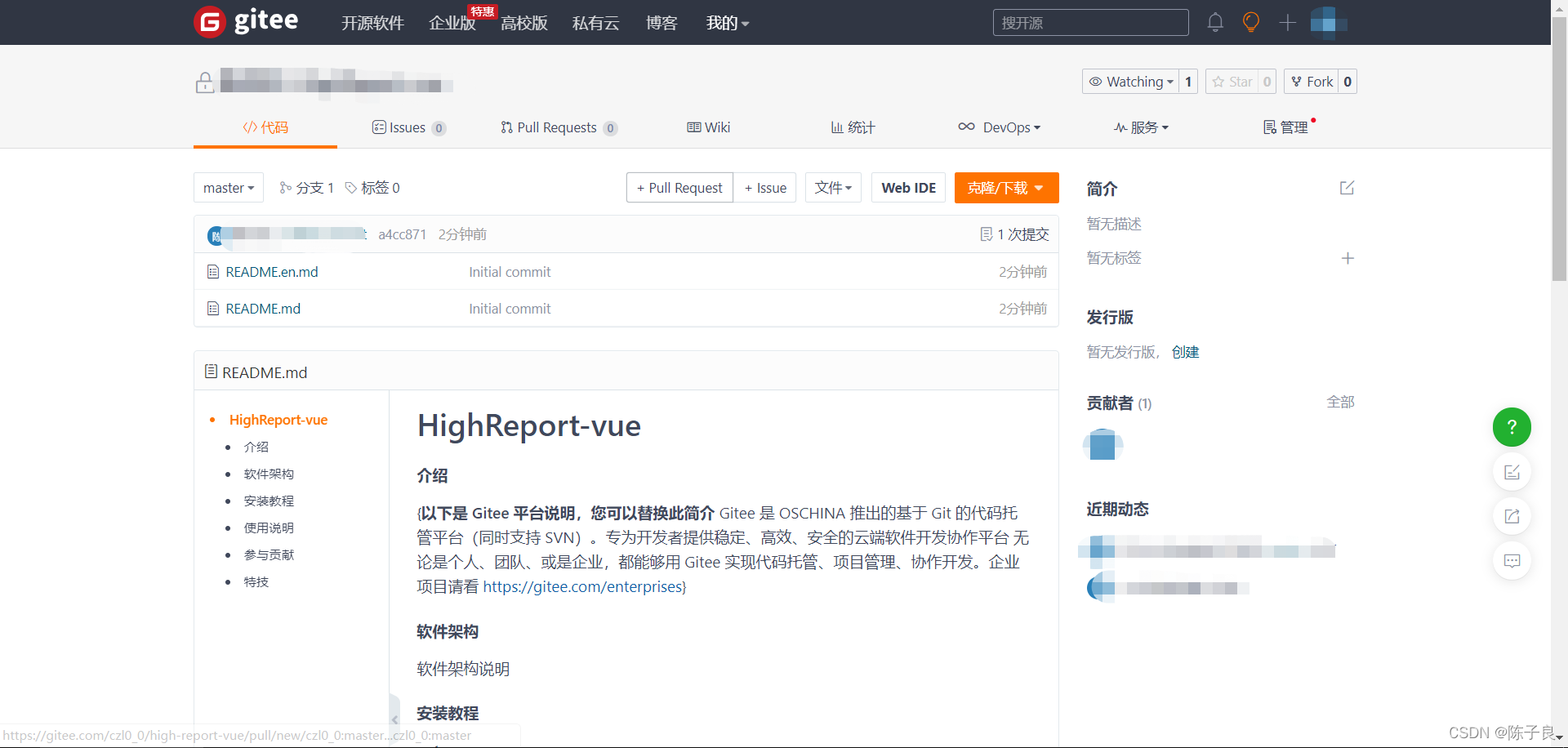Click the page vertical scrollbar

1559,147
